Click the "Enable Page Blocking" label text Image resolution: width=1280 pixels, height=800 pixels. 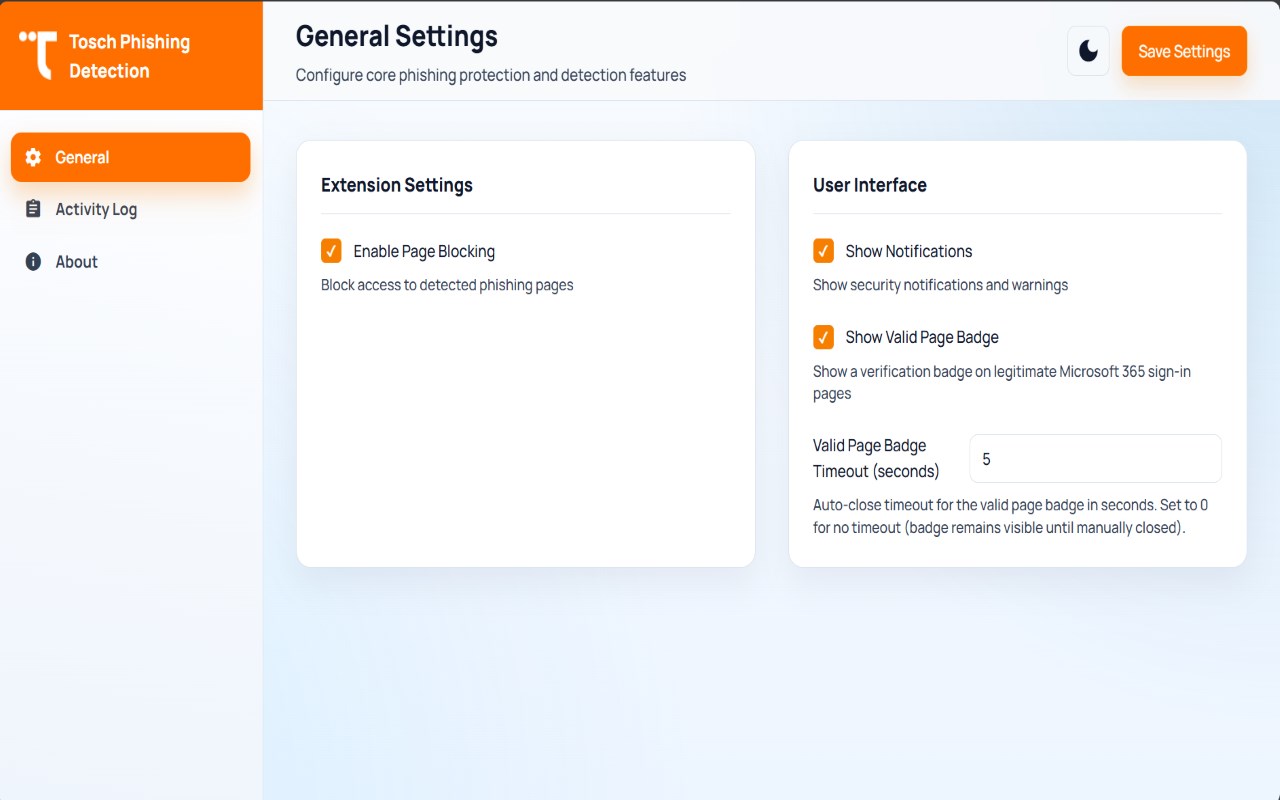424,251
